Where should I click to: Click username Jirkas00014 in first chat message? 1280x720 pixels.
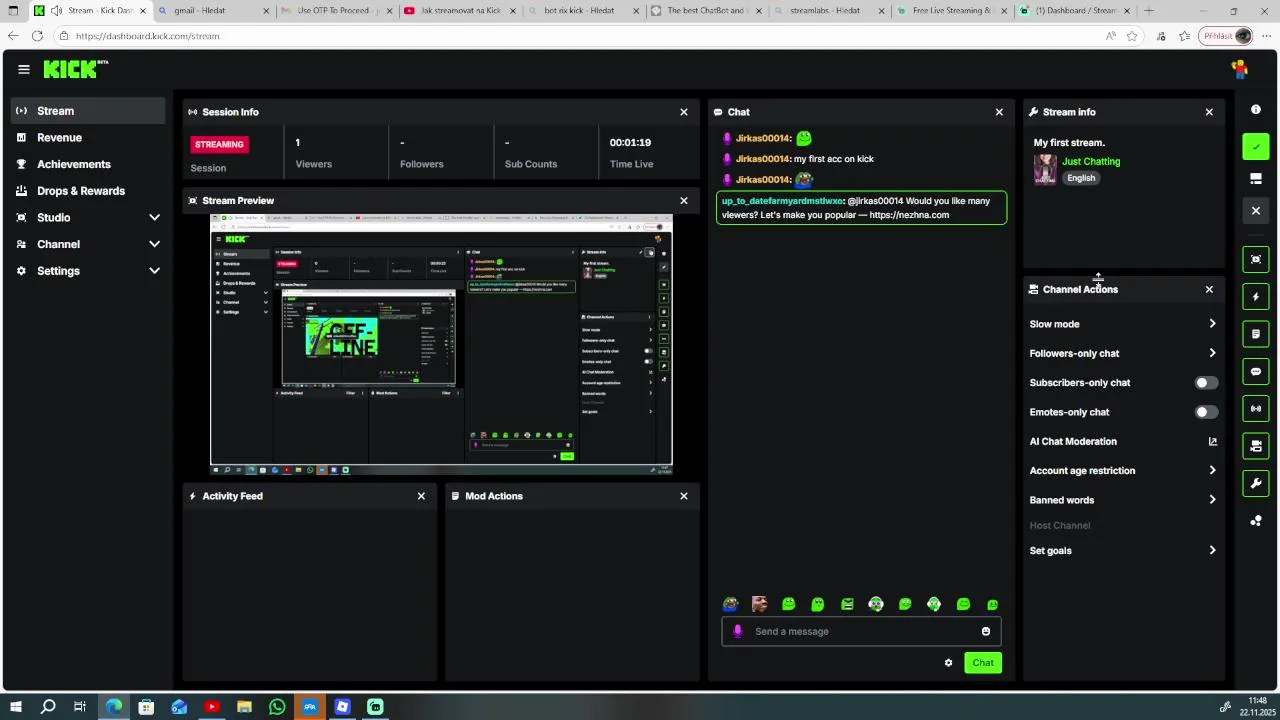coord(763,139)
